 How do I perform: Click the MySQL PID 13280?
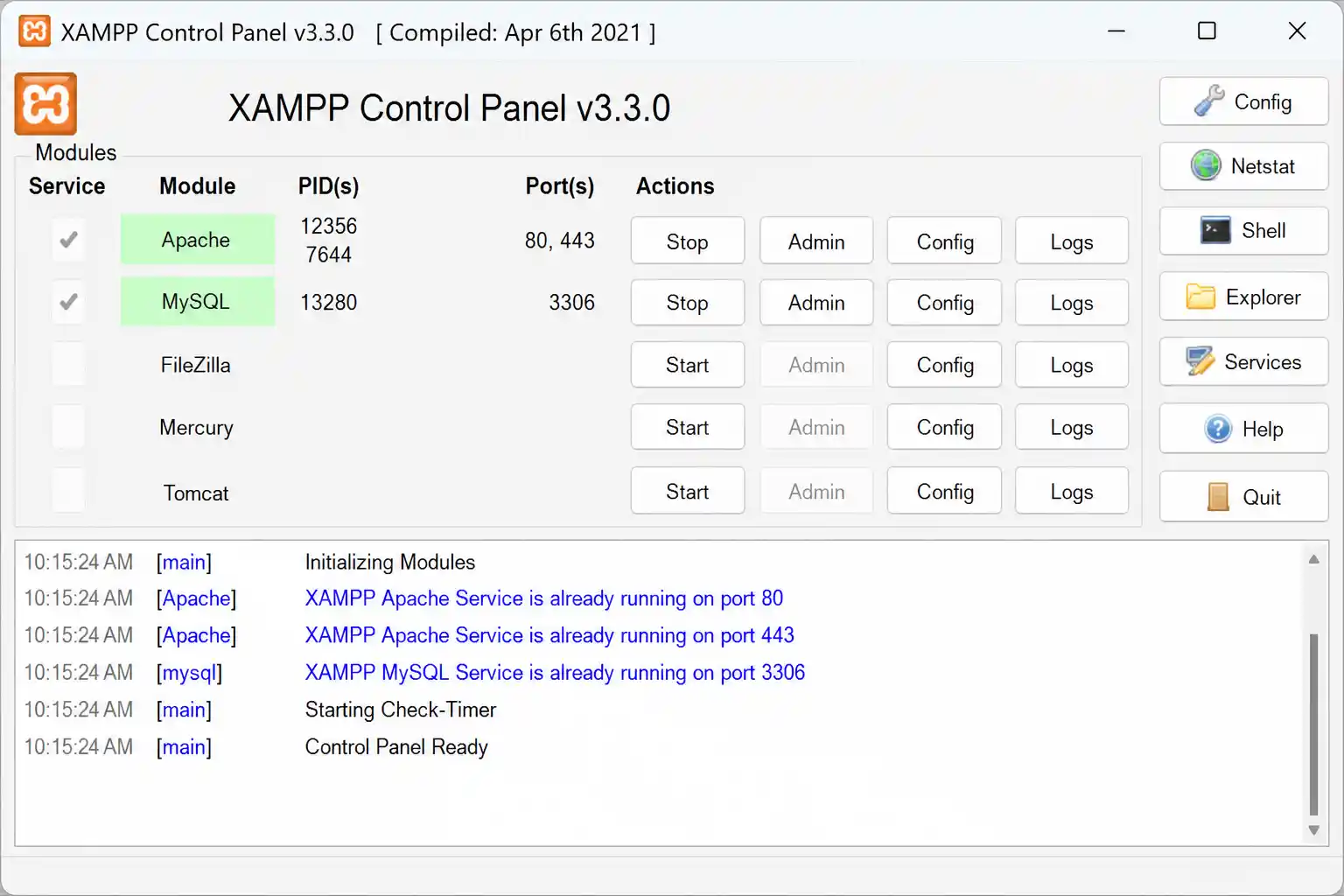[329, 302]
